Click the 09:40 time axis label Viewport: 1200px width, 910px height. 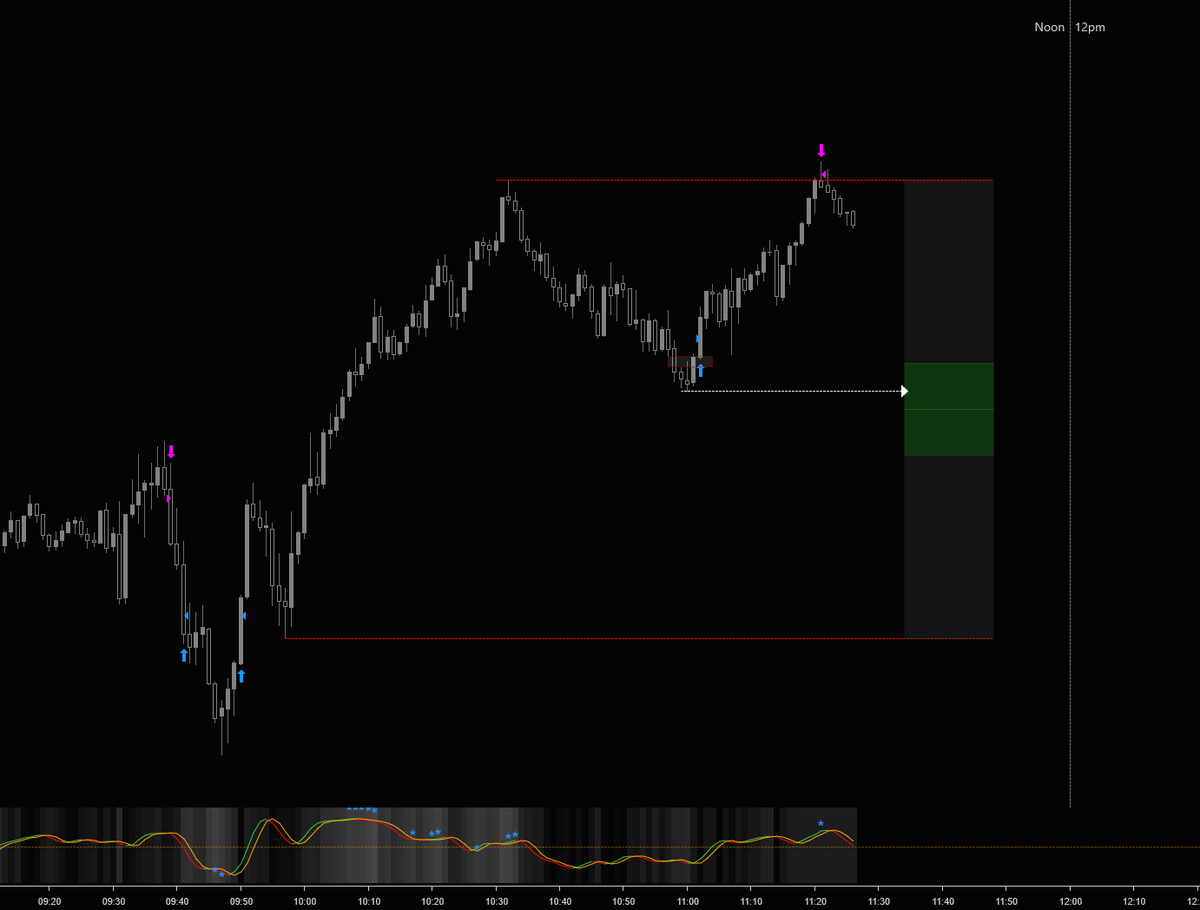tap(177, 900)
